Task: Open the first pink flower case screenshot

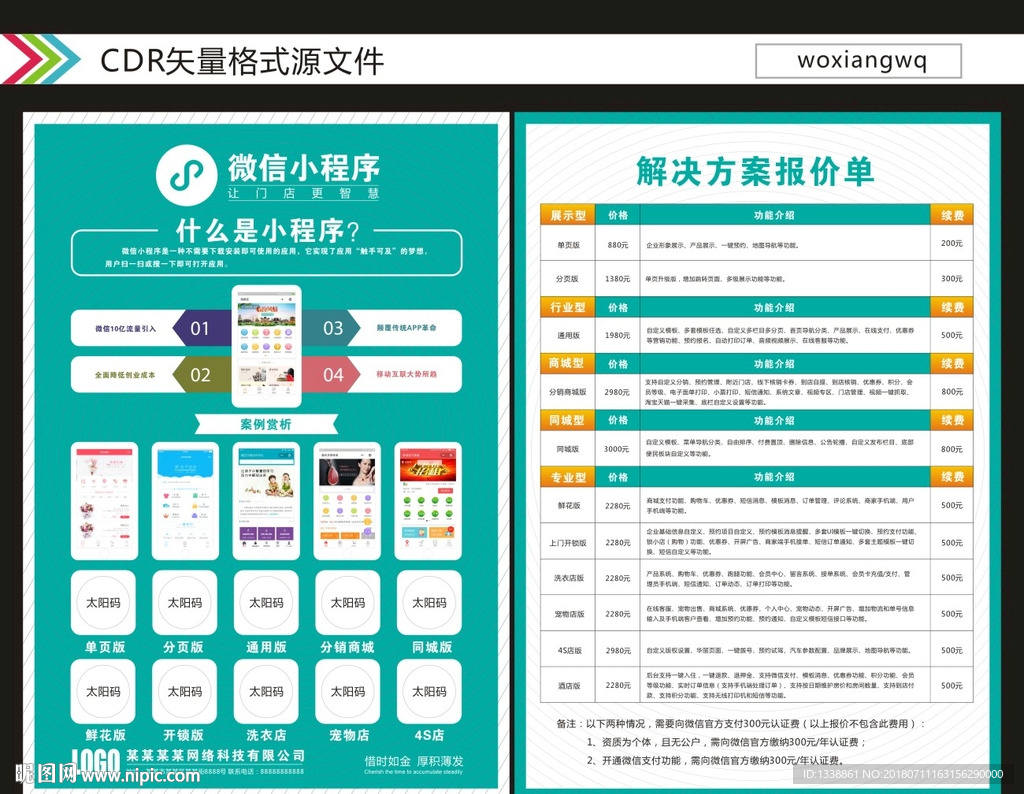Action: [103, 500]
